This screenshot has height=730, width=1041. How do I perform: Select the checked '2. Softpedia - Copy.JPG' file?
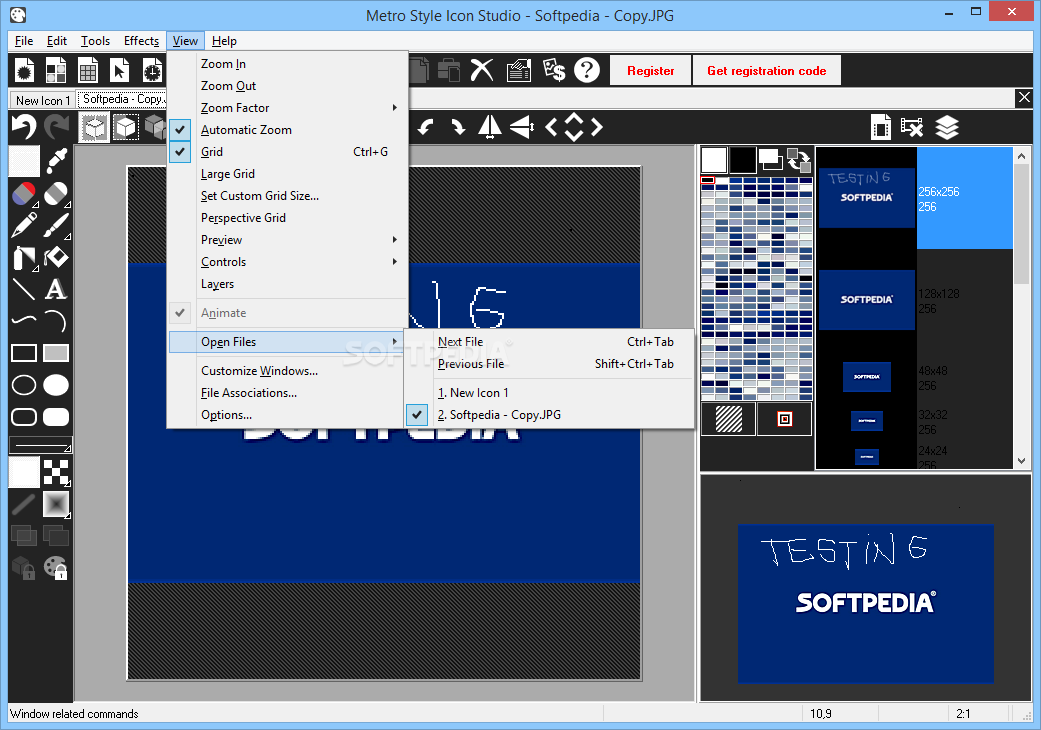pyautogui.click(x=549, y=415)
